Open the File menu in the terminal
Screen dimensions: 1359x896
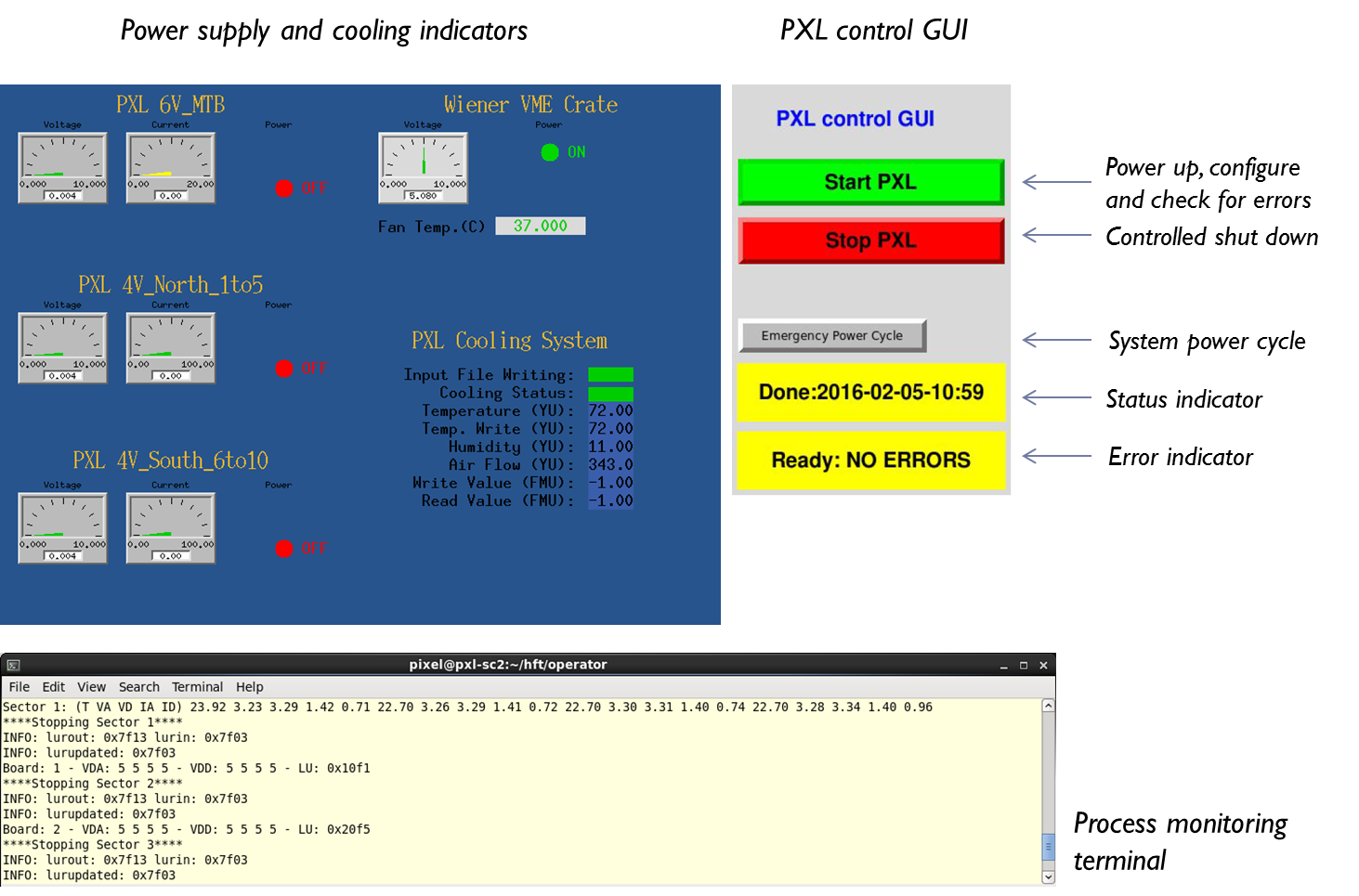pyautogui.click(x=20, y=687)
